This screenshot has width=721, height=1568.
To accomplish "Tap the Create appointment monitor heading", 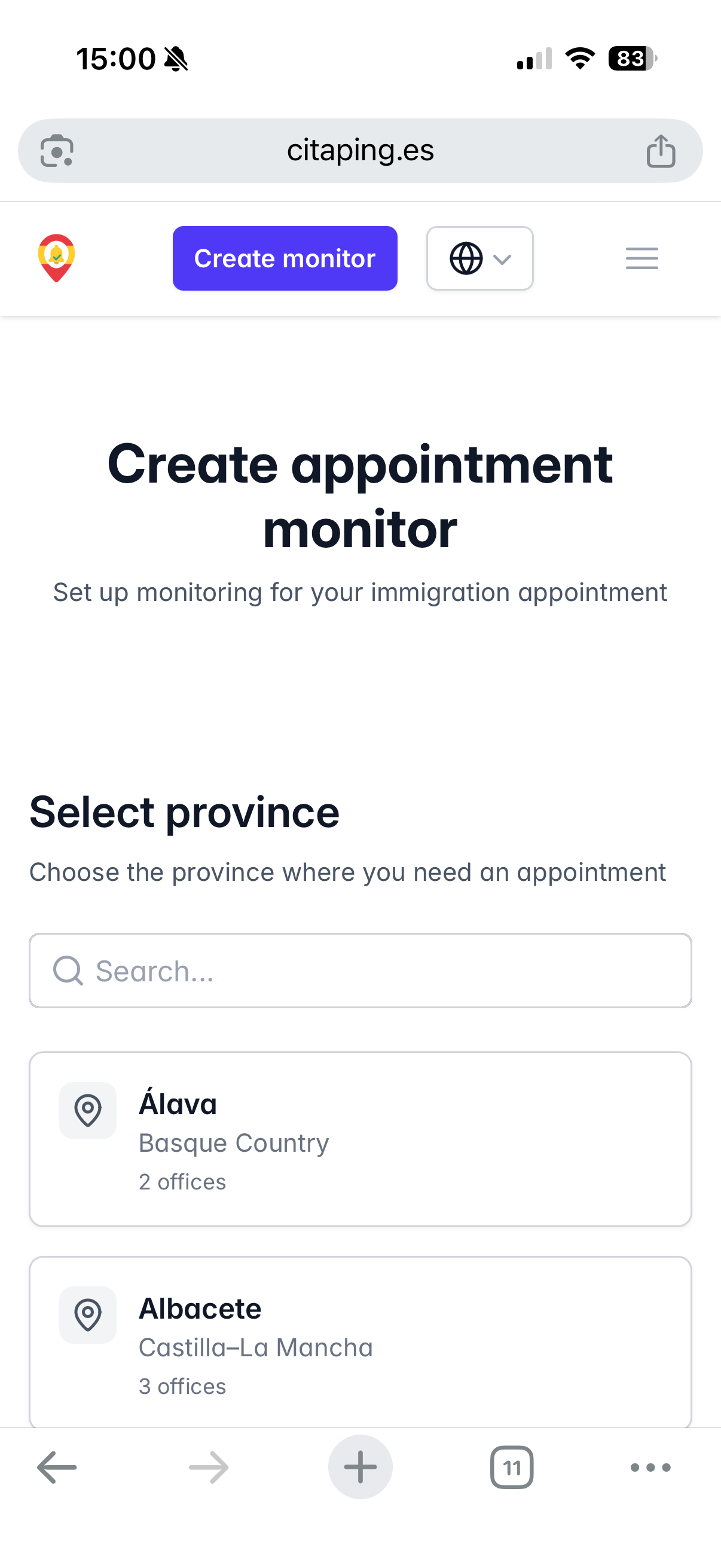I will click(360, 496).
